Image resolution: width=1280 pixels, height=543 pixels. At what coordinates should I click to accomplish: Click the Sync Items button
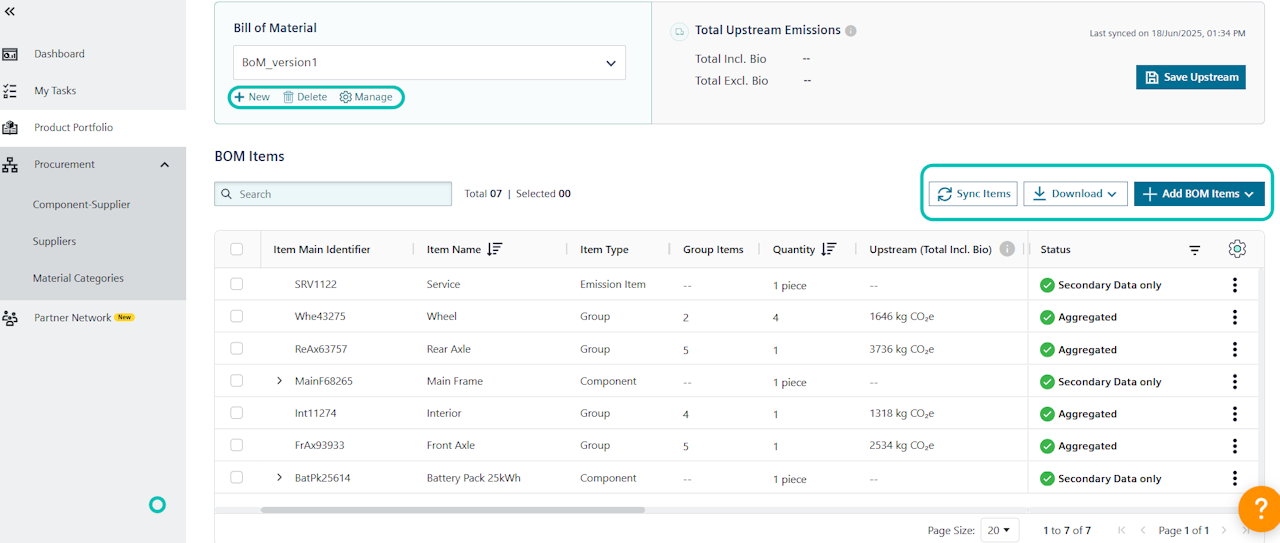973,194
